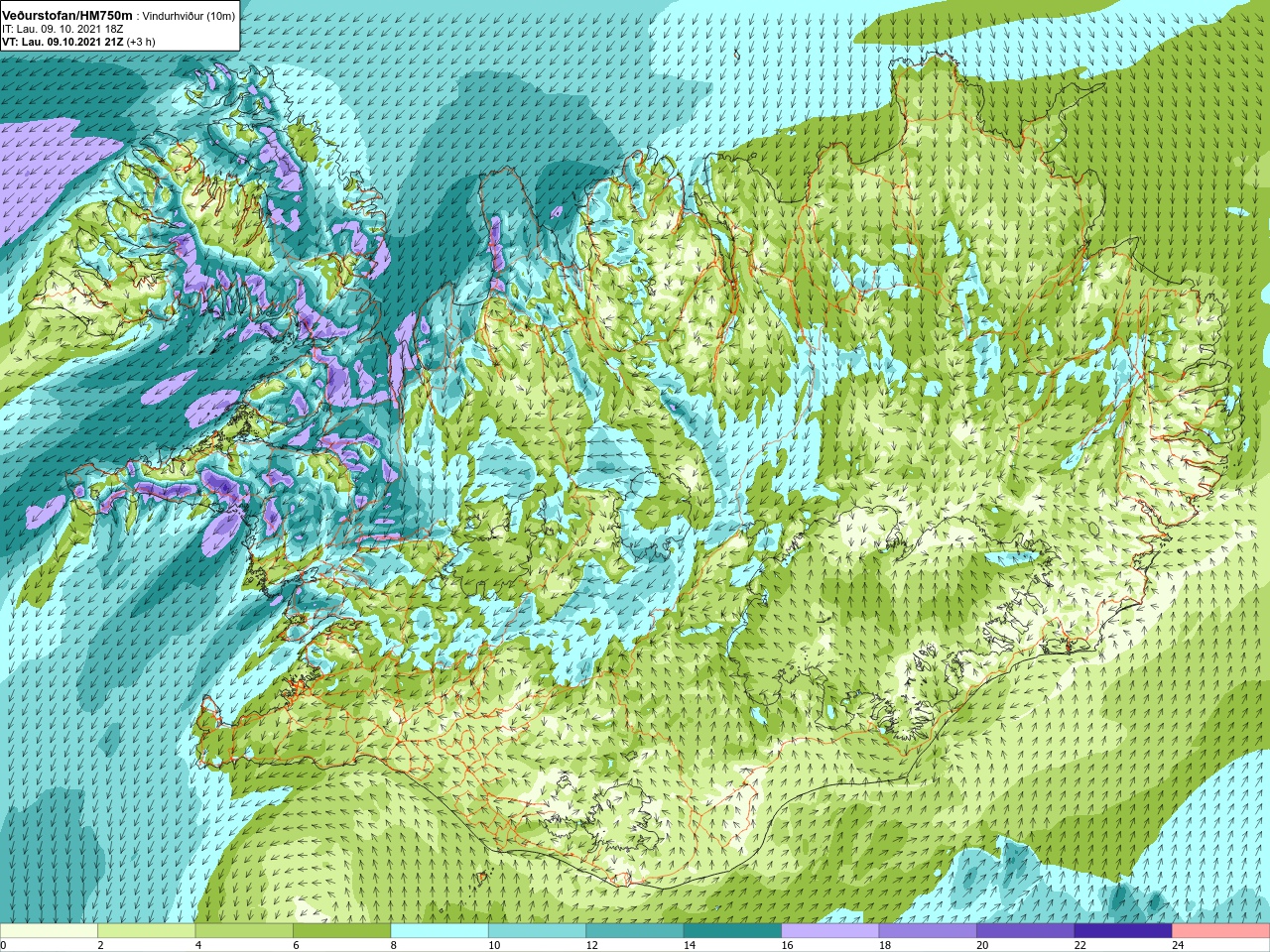This screenshot has width=1270, height=952.
Task: Click the Vindurhviður (10m) label
Action: click(x=189, y=16)
